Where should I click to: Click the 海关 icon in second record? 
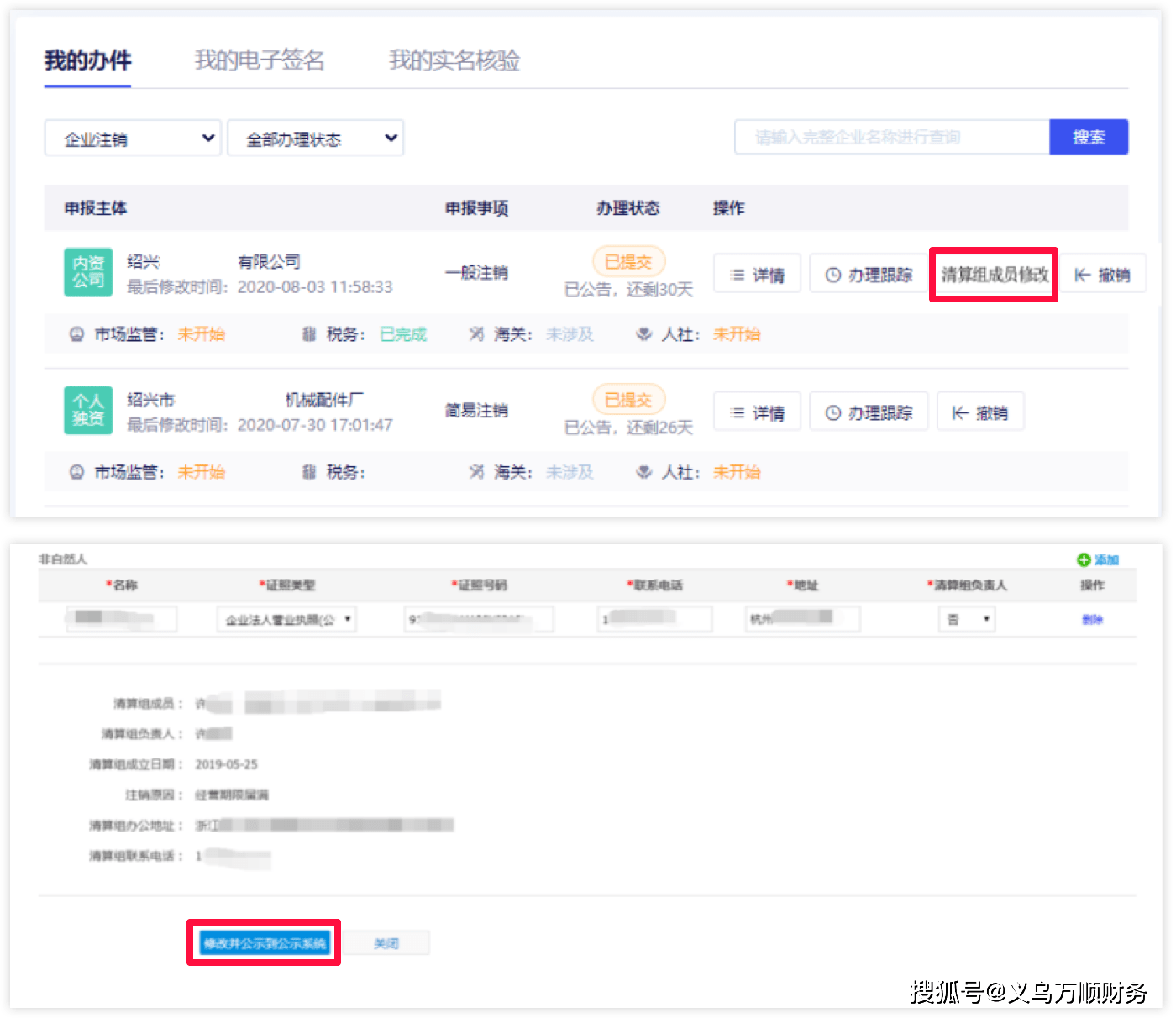[476, 472]
